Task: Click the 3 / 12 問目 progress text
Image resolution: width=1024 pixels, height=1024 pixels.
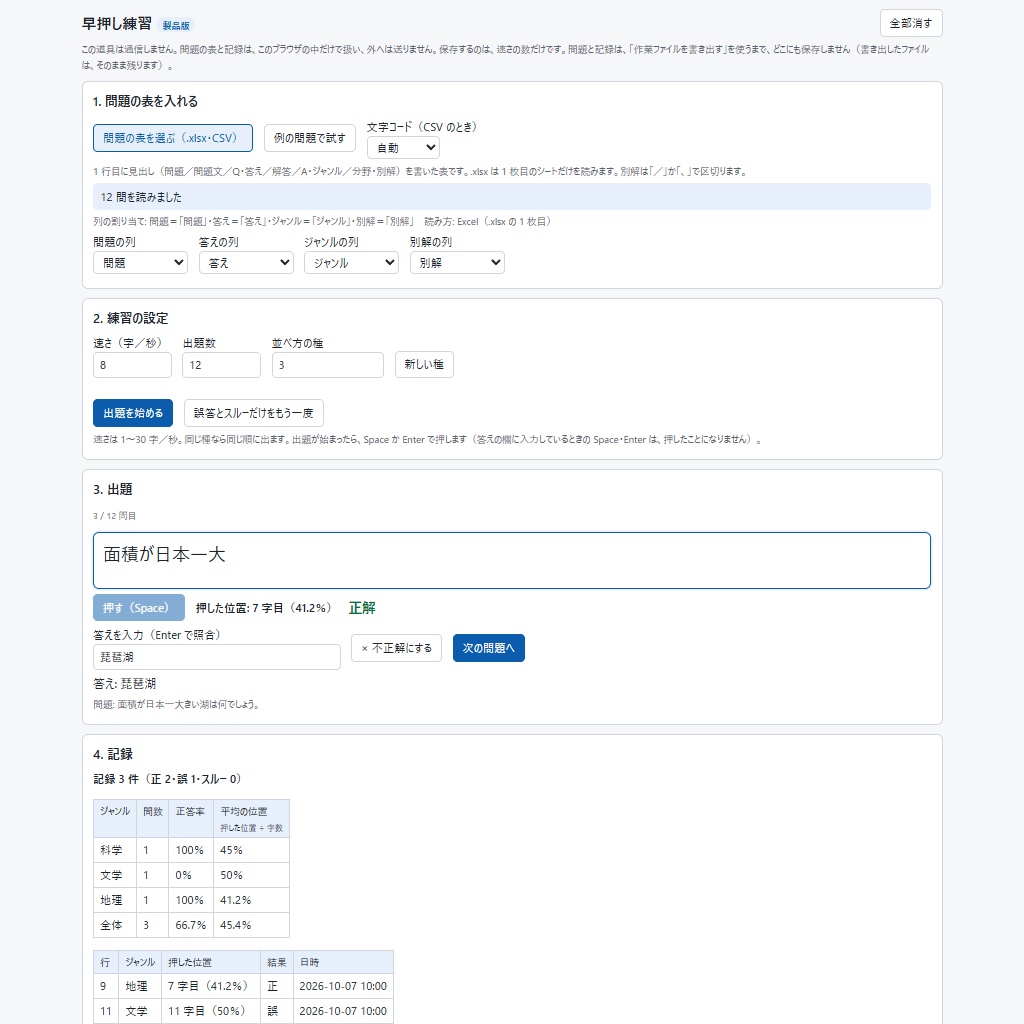Action: (114, 516)
